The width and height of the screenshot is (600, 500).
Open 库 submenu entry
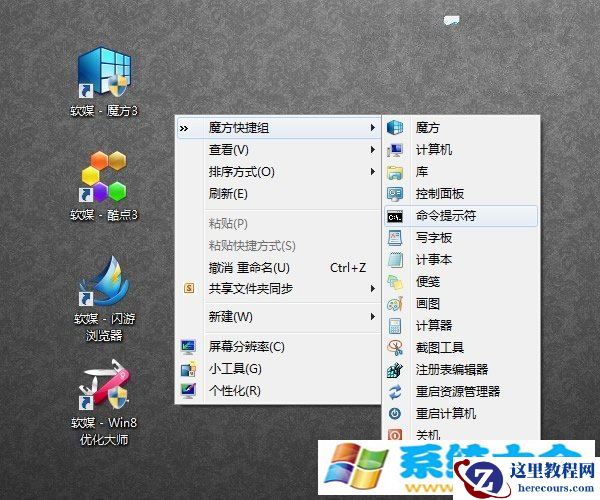[x=461, y=172]
